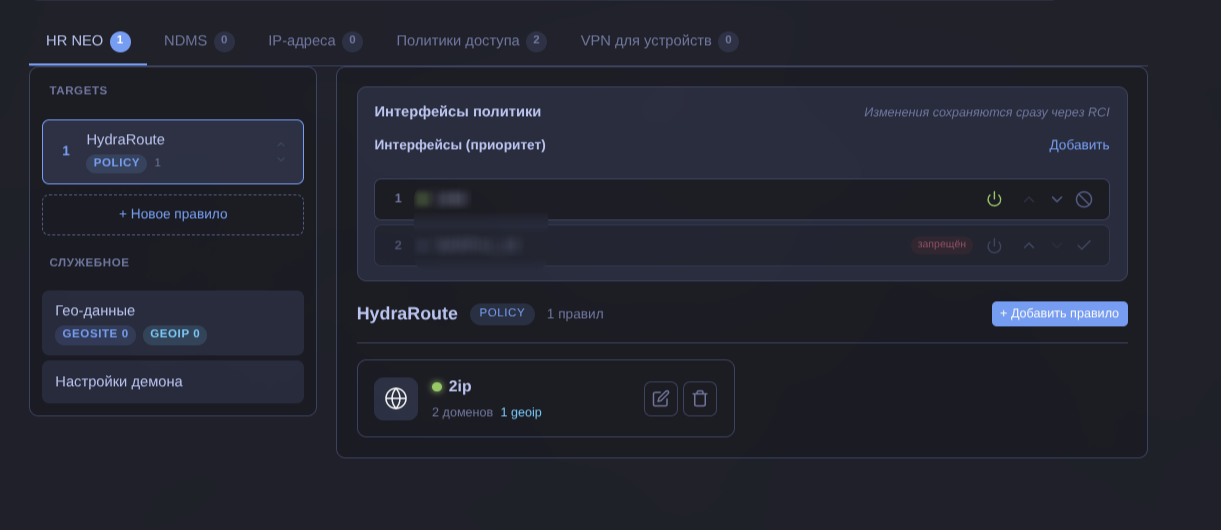
Task: Click the checkmark allow icon on interface 2
Action: (1084, 245)
